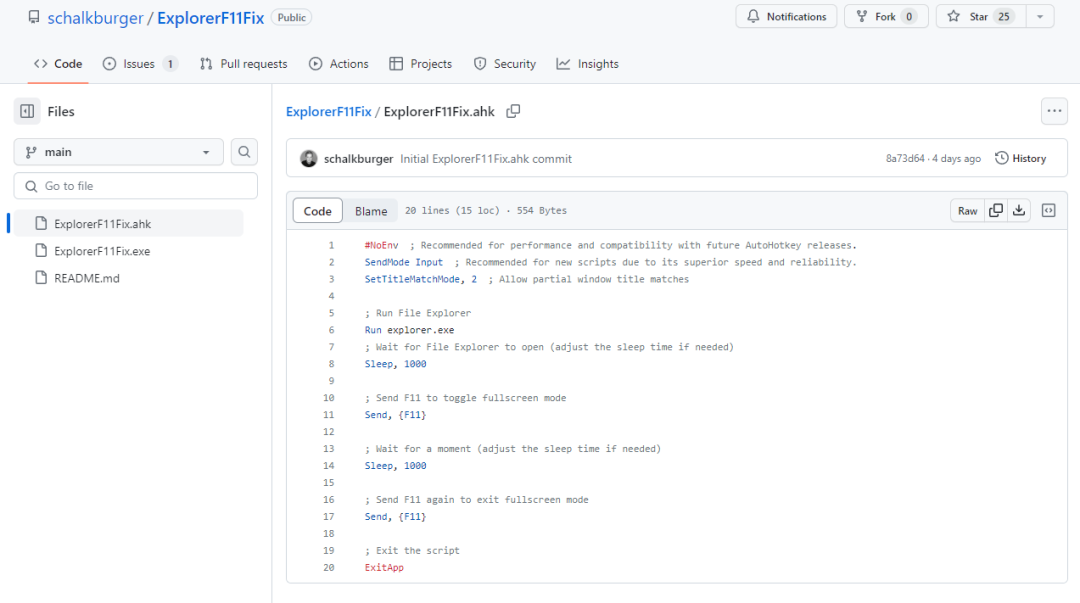
Task: Click line number 11
Action: (329, 415)
